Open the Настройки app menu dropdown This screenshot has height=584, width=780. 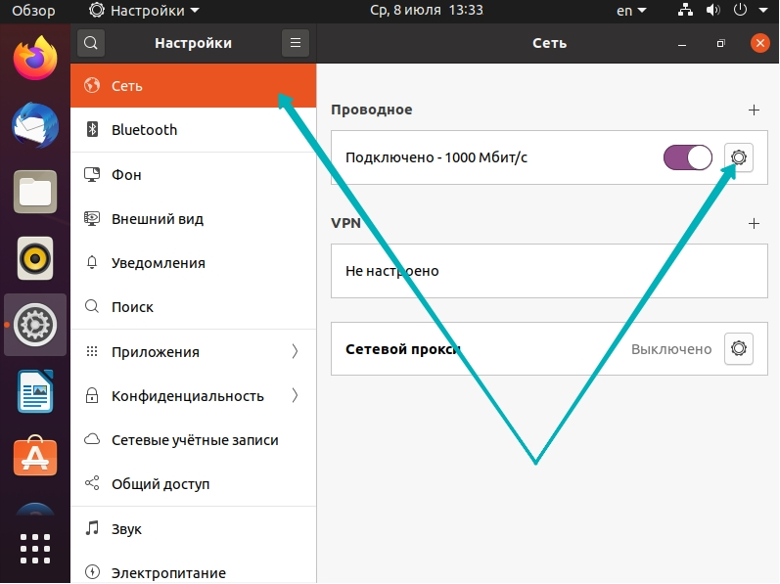point(144,10)
